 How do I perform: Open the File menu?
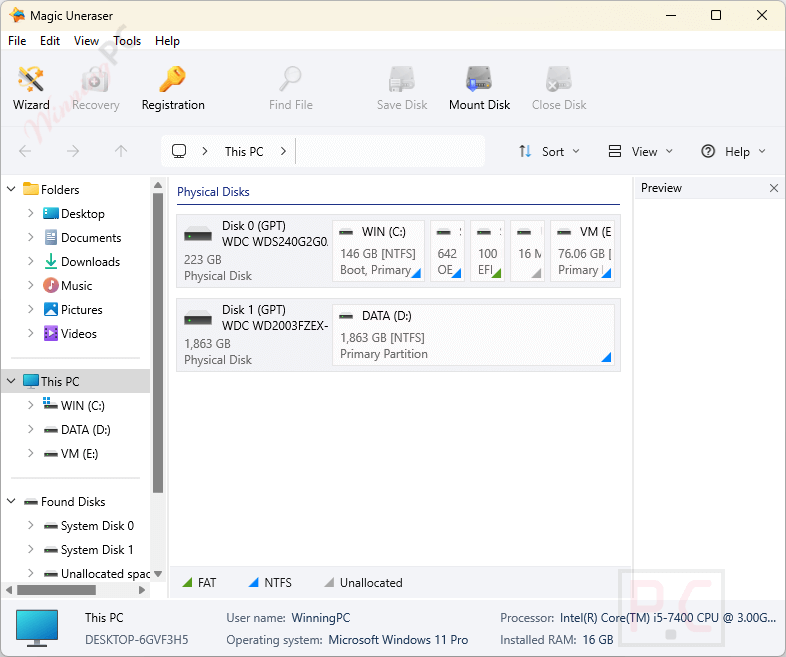[x=17, y=41]
